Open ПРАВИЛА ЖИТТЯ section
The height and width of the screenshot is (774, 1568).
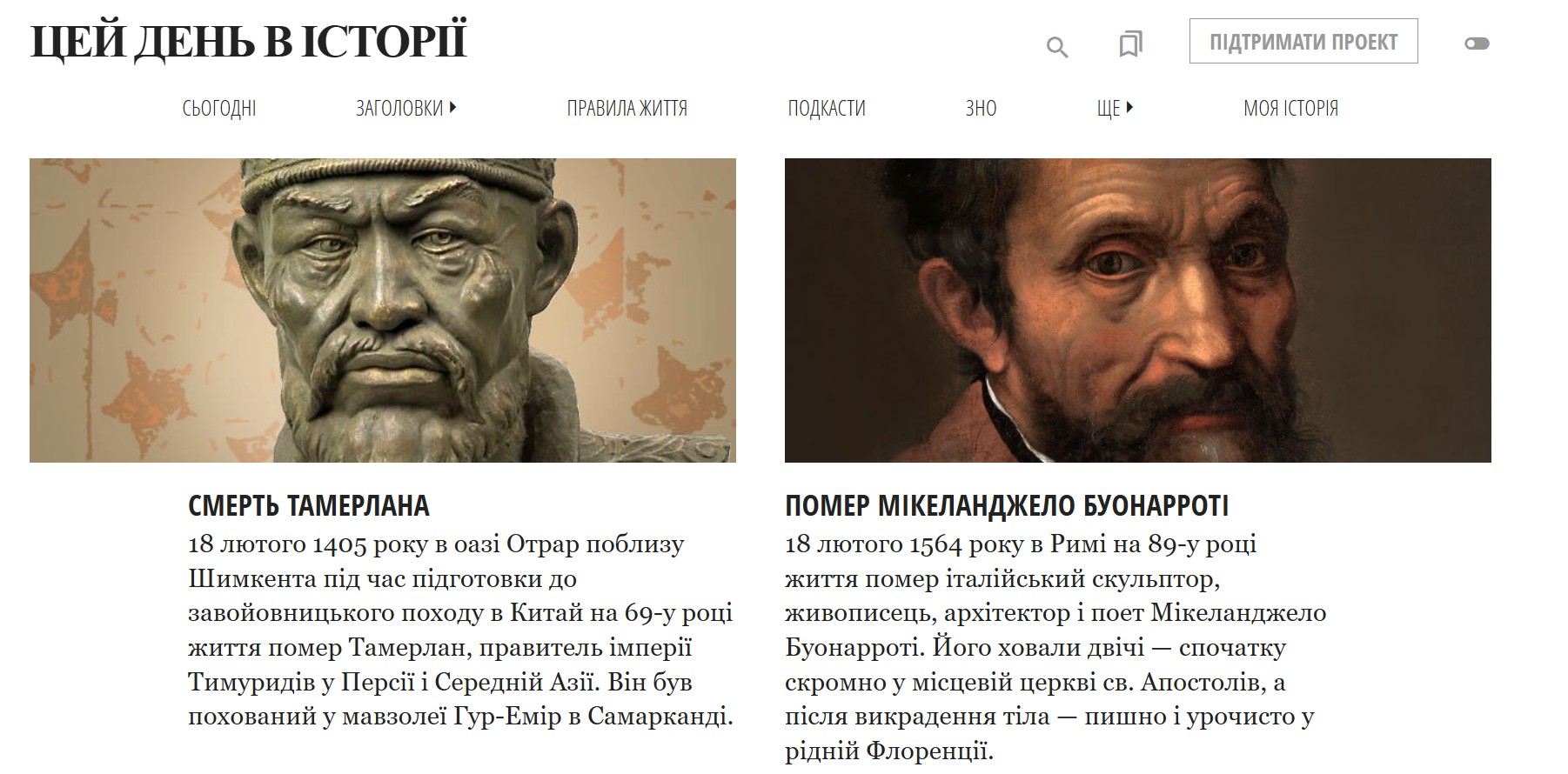point(627,109)
